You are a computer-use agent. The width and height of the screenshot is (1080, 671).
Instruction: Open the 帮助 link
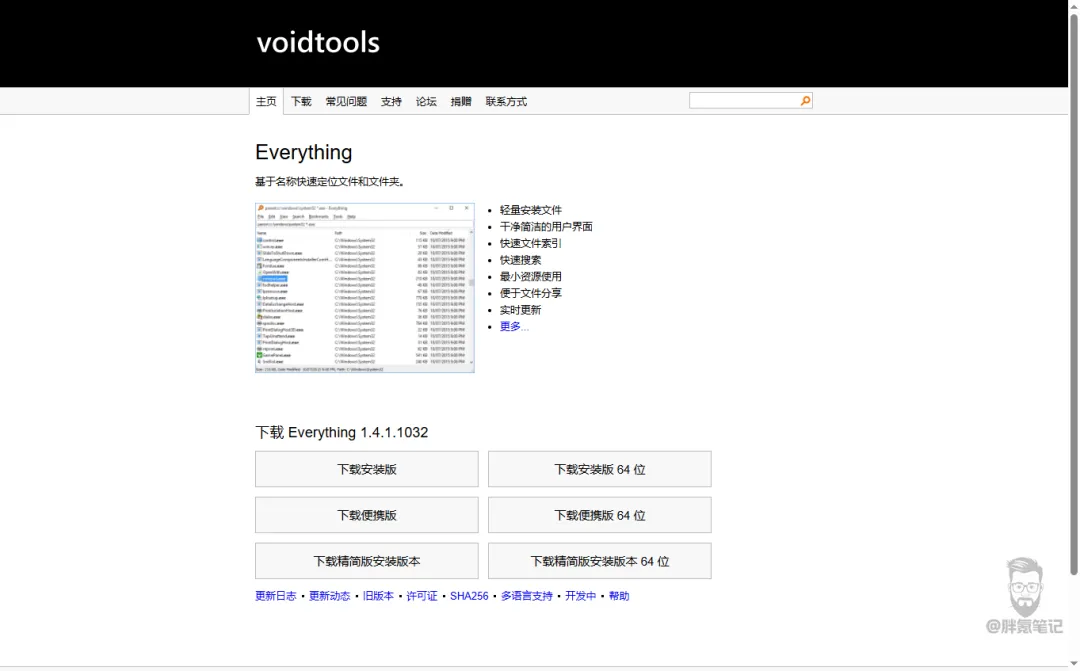coord(619,596)
